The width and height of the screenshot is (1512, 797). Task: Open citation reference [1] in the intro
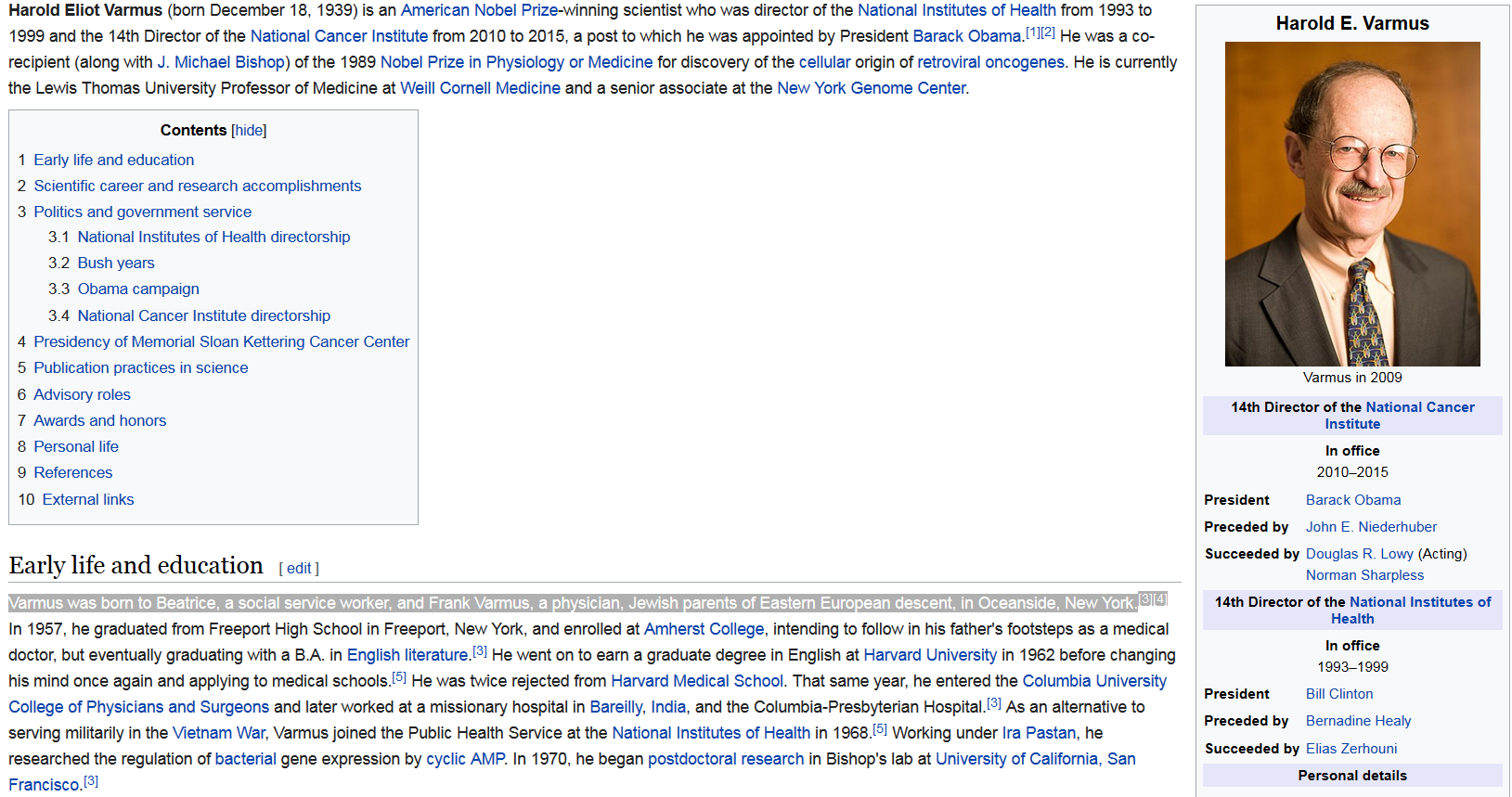tap(1033, 32)
